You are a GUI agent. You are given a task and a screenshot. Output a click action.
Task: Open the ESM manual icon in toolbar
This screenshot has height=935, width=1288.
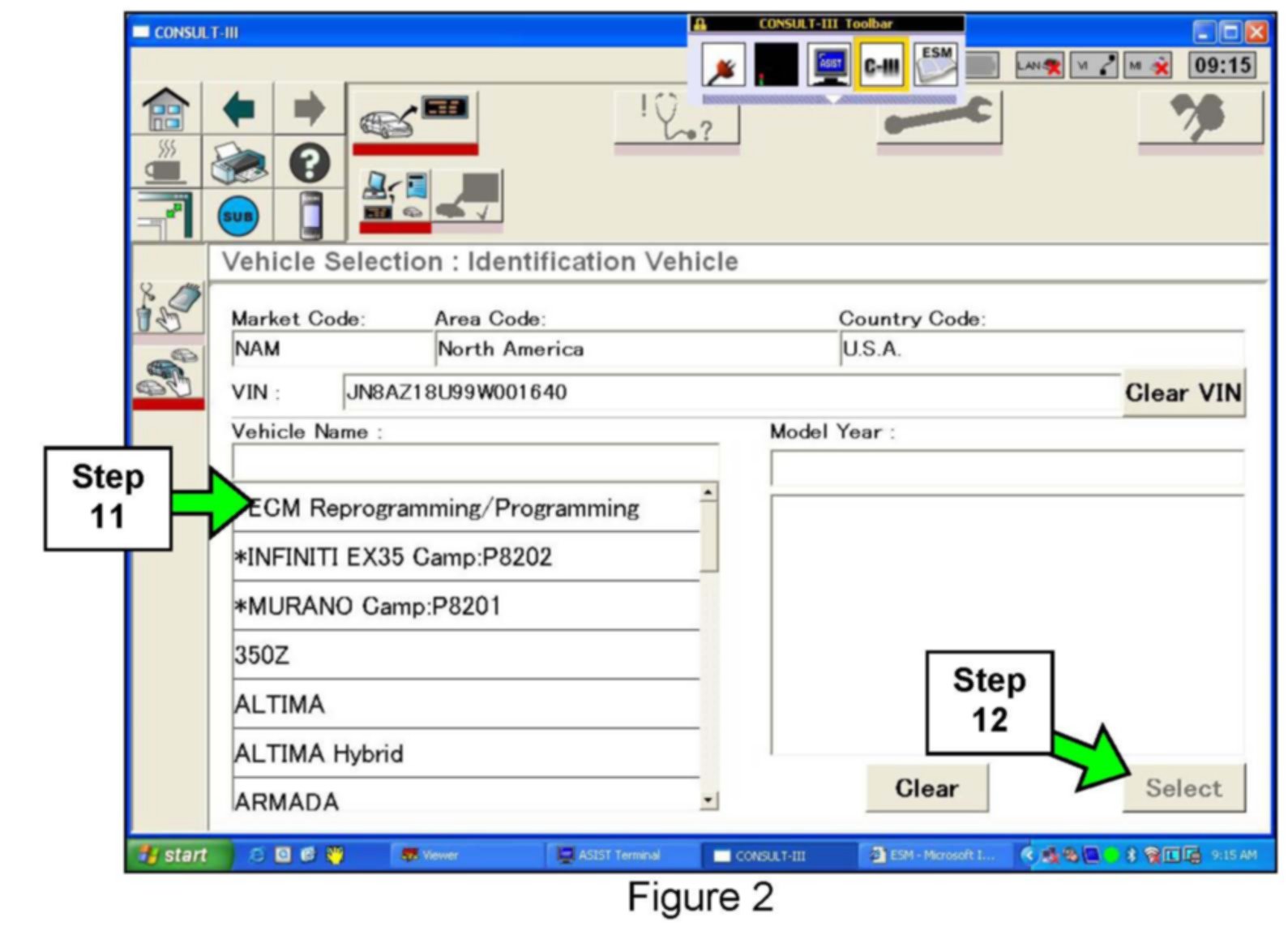coord(935,65)
